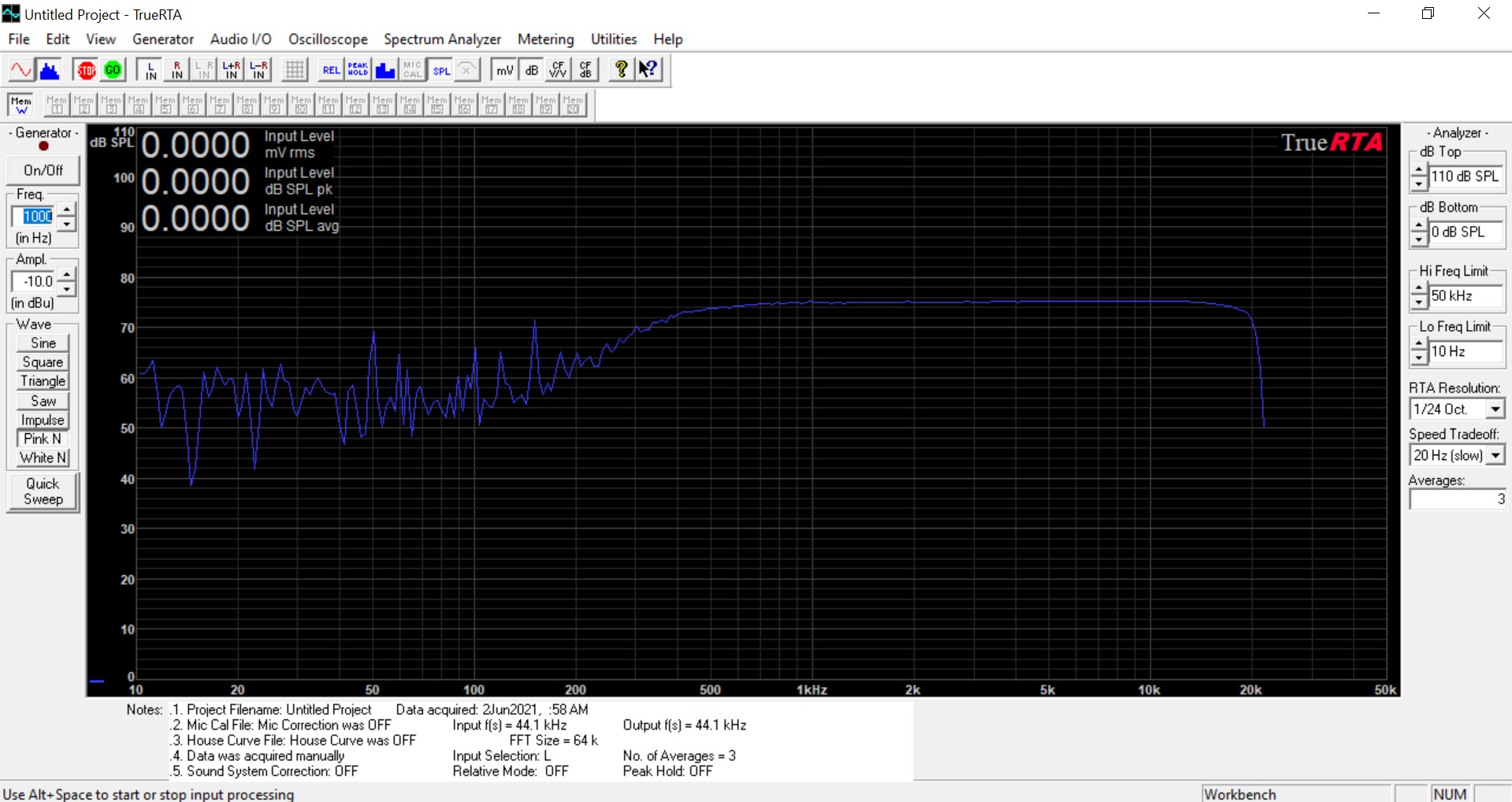Click the dB Bottom 0 dB SPL field
The width and height of the screenshot is (1512, 802).
click(x=1466, y=232)
